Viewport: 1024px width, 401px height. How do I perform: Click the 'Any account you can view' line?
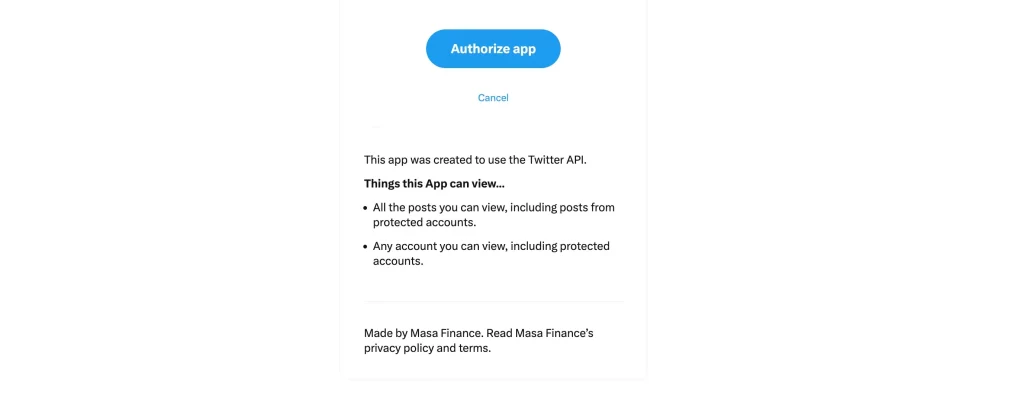click(x=491, y=246)
